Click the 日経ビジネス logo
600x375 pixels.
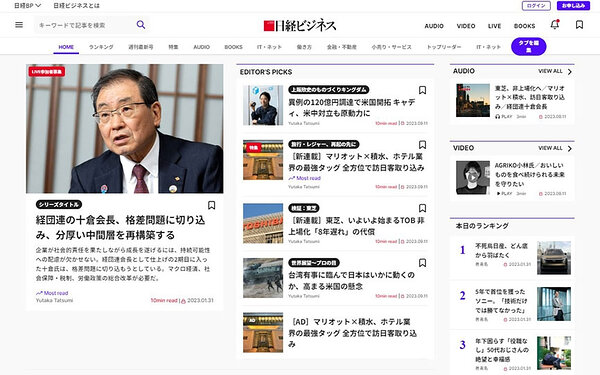pos(300,26)
